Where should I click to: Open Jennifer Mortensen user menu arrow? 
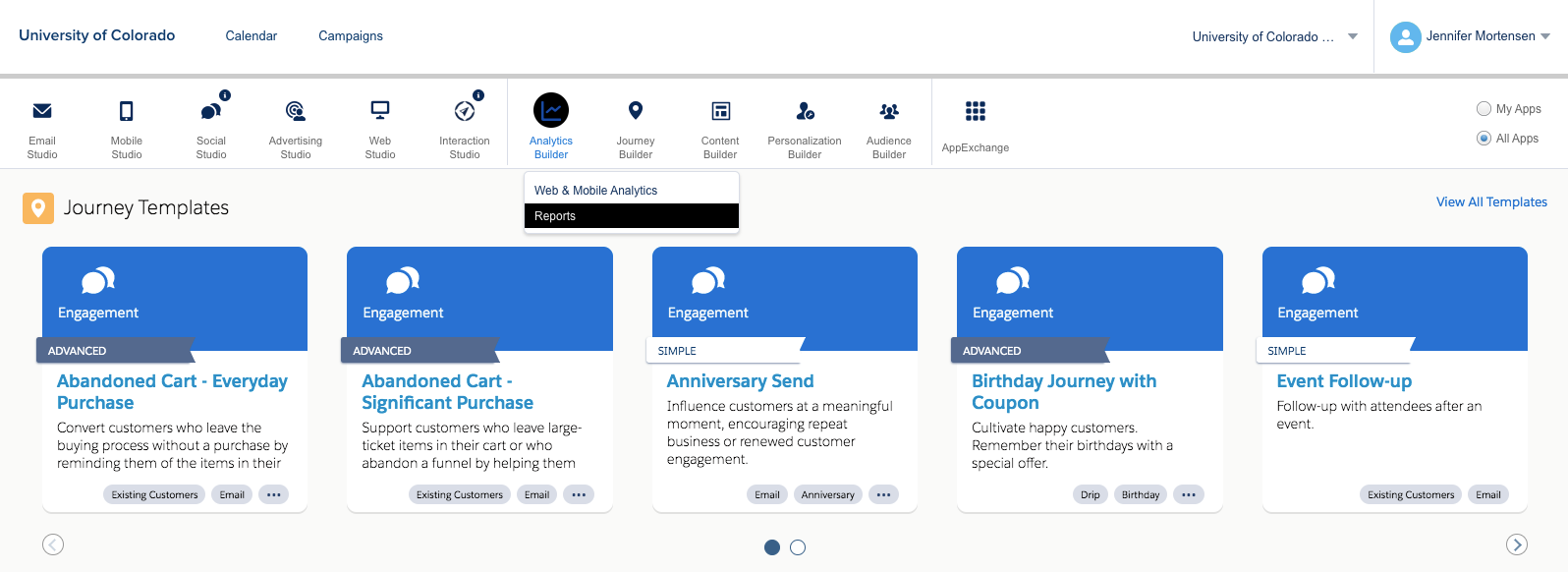point(1545,36)
